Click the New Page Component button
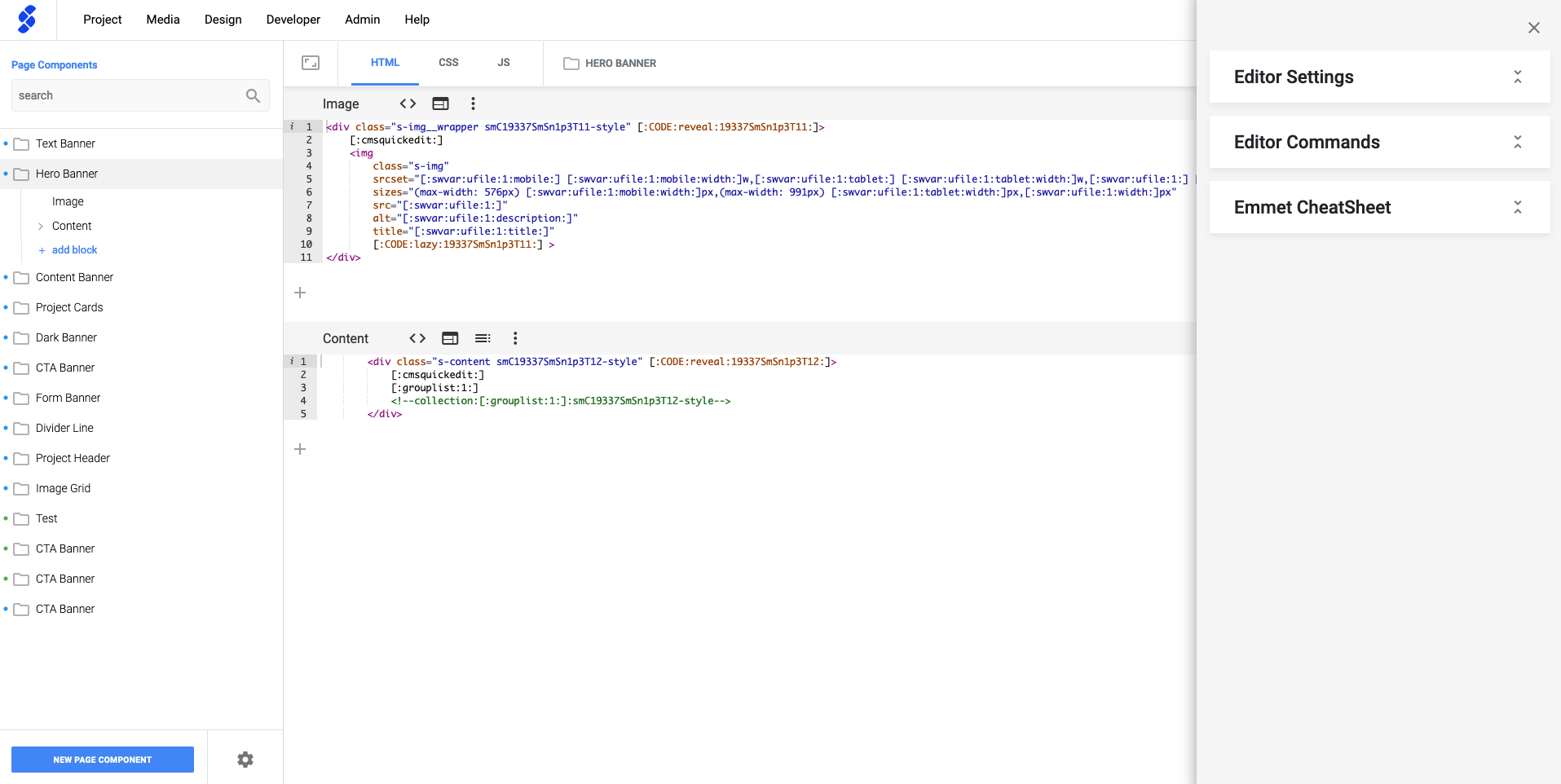The height and width of the screenshot is (784, 1561). [x=103, y=760]
